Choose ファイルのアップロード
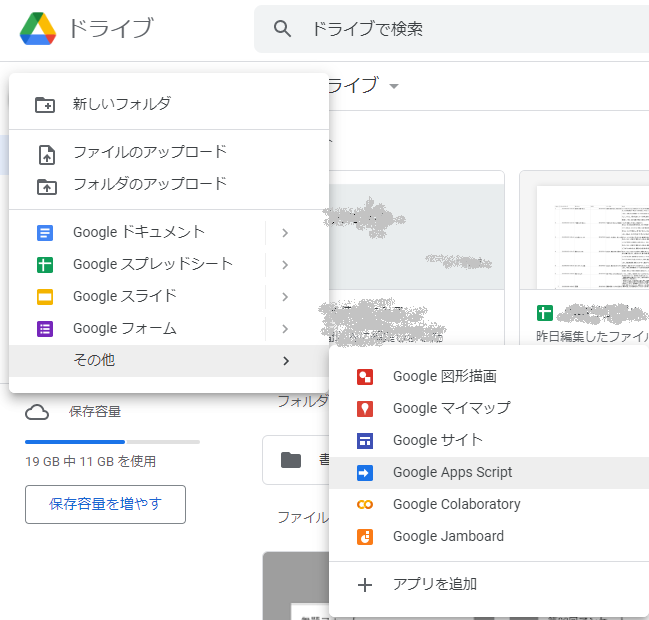 pos(169,152)
